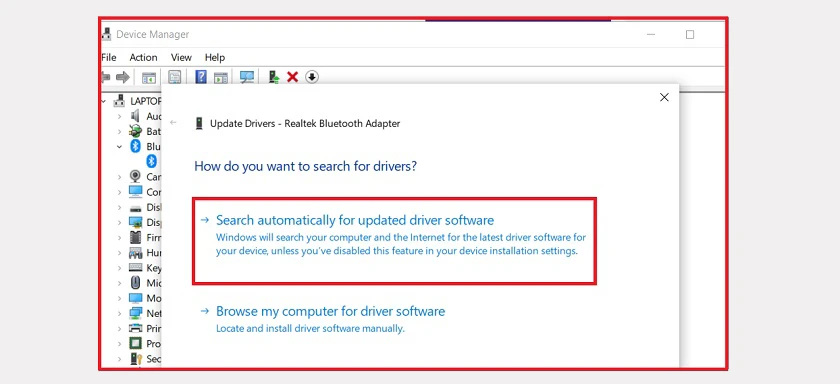Collapse the LAPTOP root node
This screenshot has height=384, width=840.
104,101
